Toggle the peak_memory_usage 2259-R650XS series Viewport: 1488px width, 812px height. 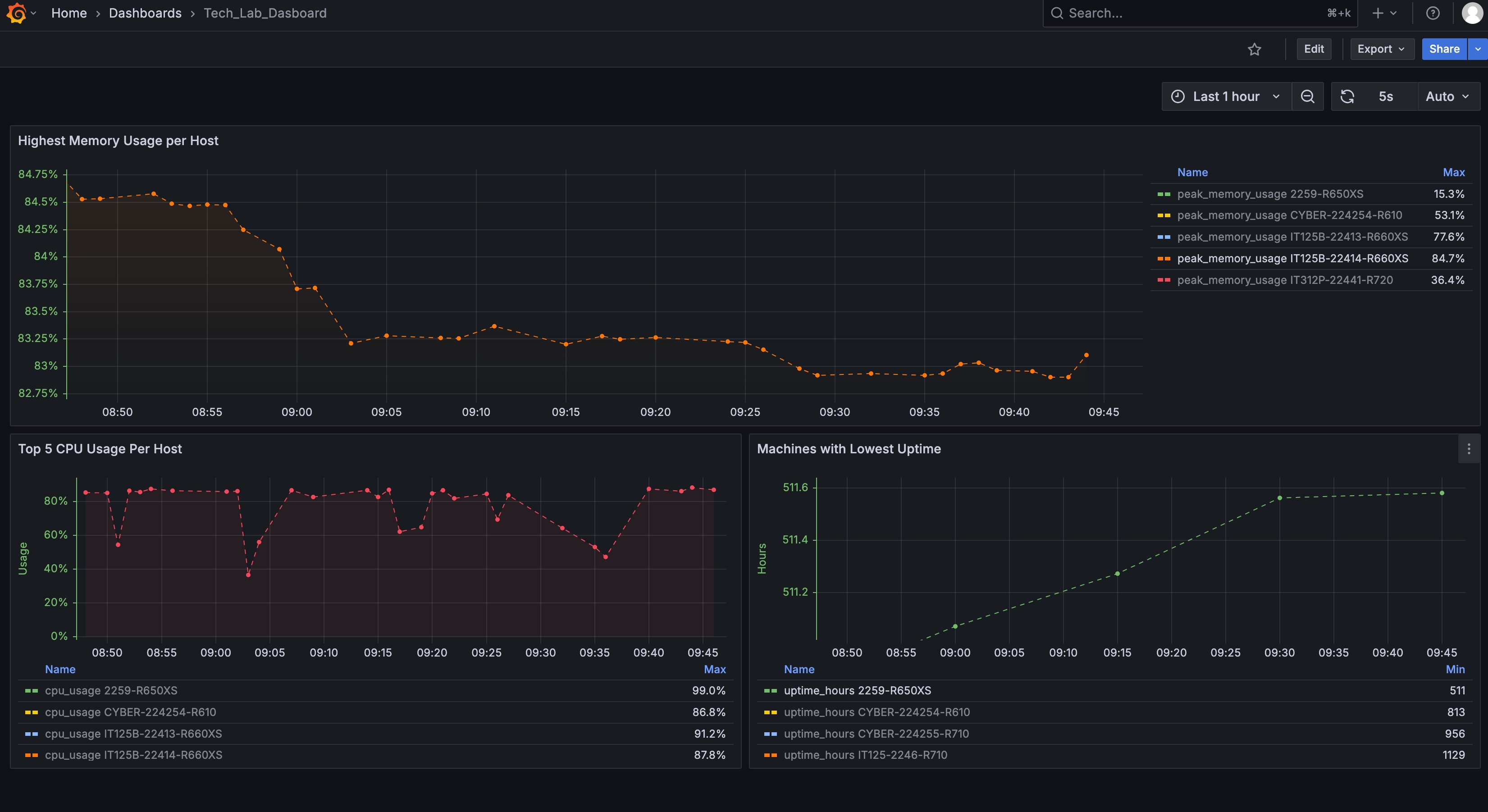pos(1270,194)
